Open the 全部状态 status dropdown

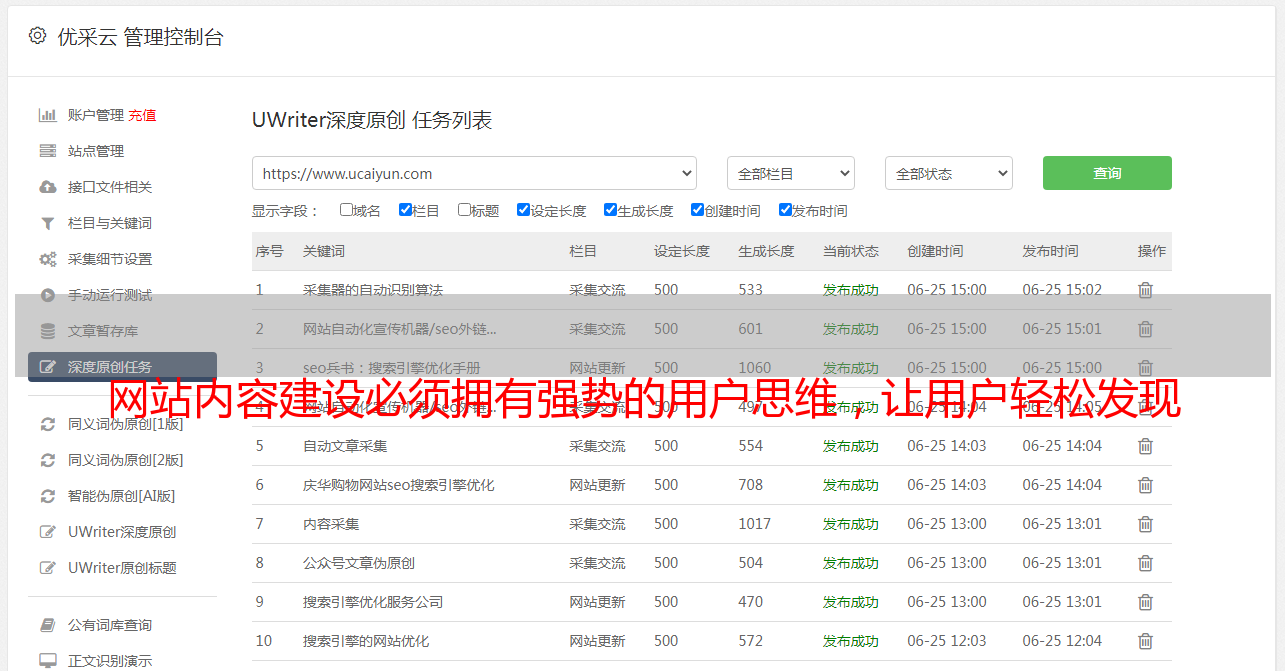pyautogui.click(x=948, y=173)
